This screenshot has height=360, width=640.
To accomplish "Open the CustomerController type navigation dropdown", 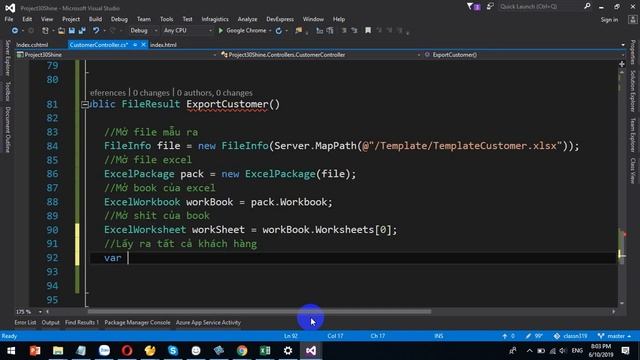I will pyautogui.click(x=321, y=55).
